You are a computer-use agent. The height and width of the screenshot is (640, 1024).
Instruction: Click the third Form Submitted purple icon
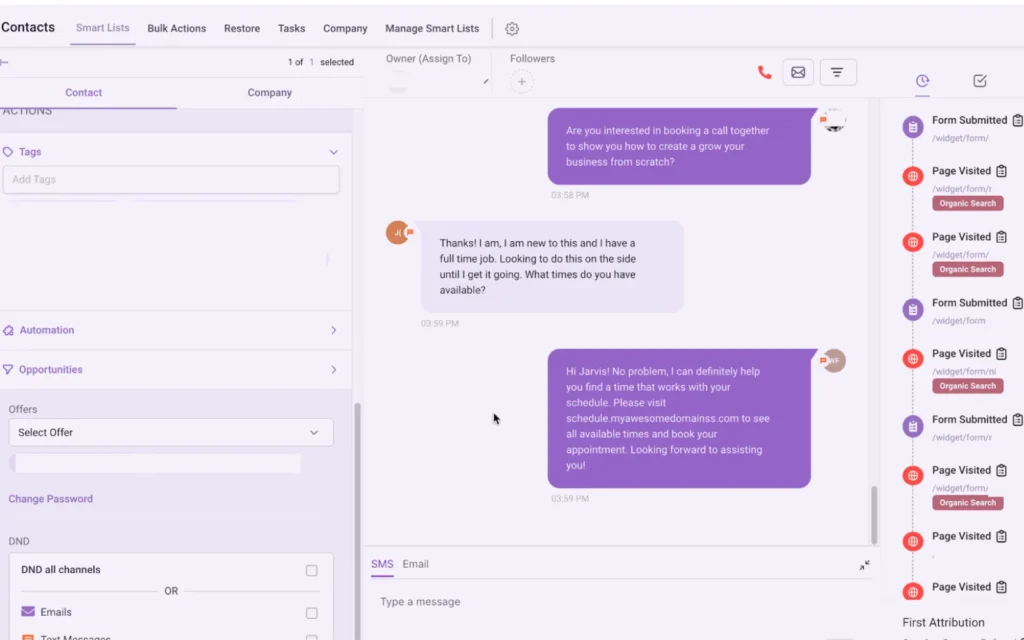tap(913, 426)
